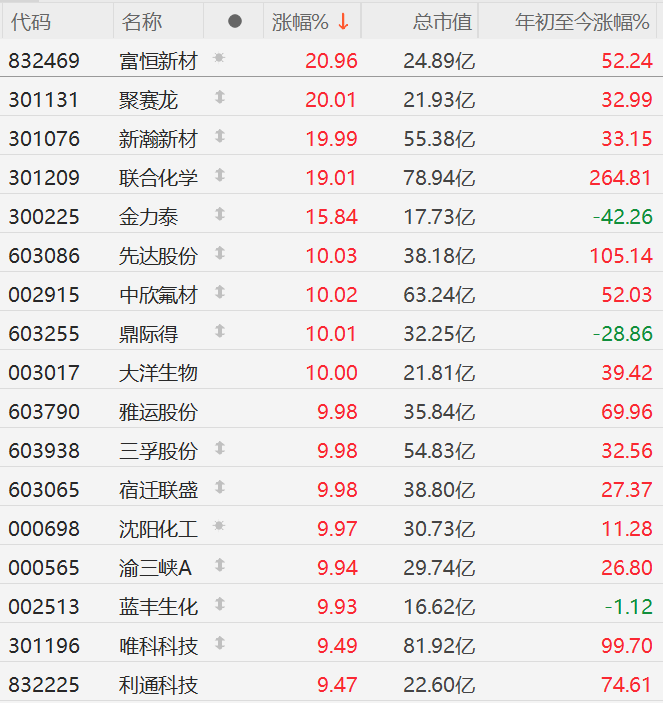Click the 渝三峡A stock name
663x703 pixels.
coord(155,568)
